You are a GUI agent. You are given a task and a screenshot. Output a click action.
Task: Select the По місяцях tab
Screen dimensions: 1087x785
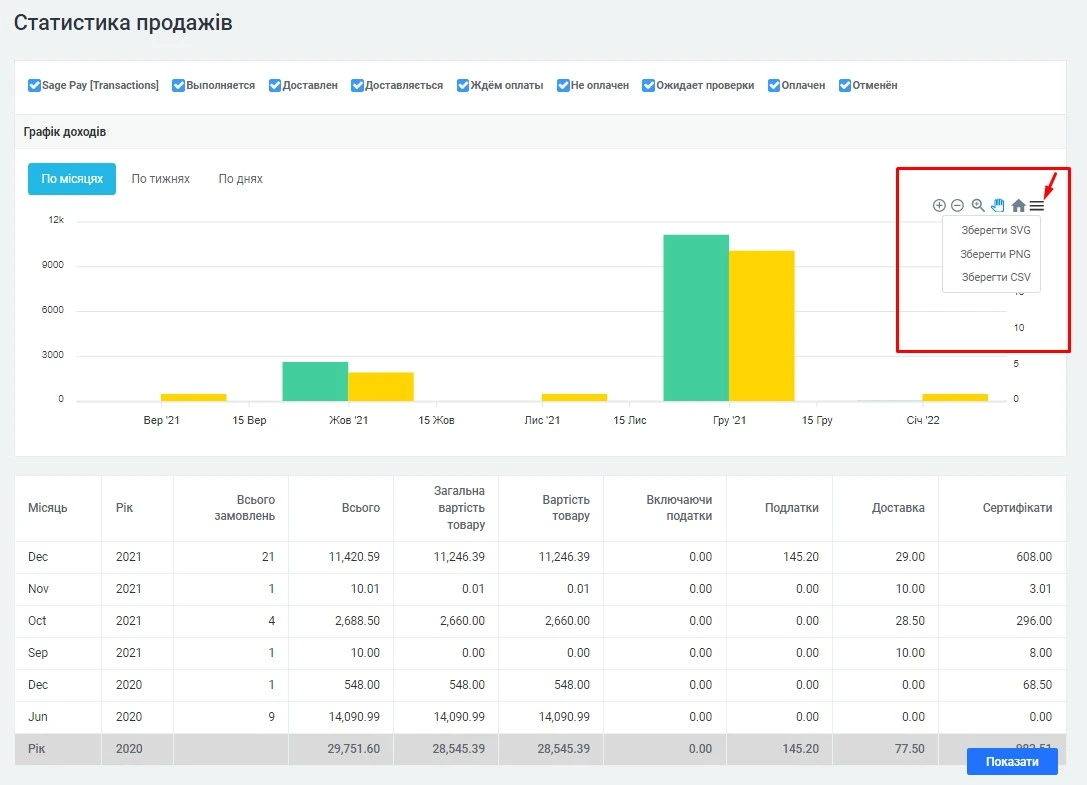[72, 179]
